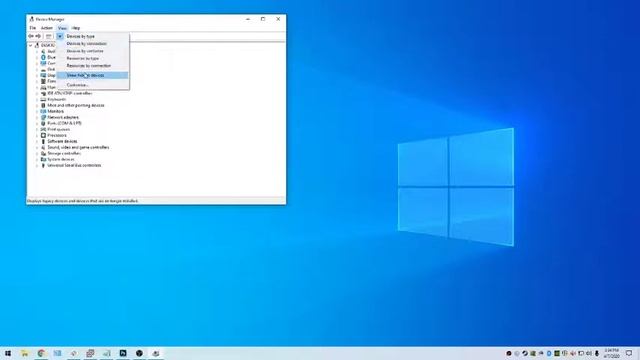Select the Storage controllers tree row

pos(60,153)
